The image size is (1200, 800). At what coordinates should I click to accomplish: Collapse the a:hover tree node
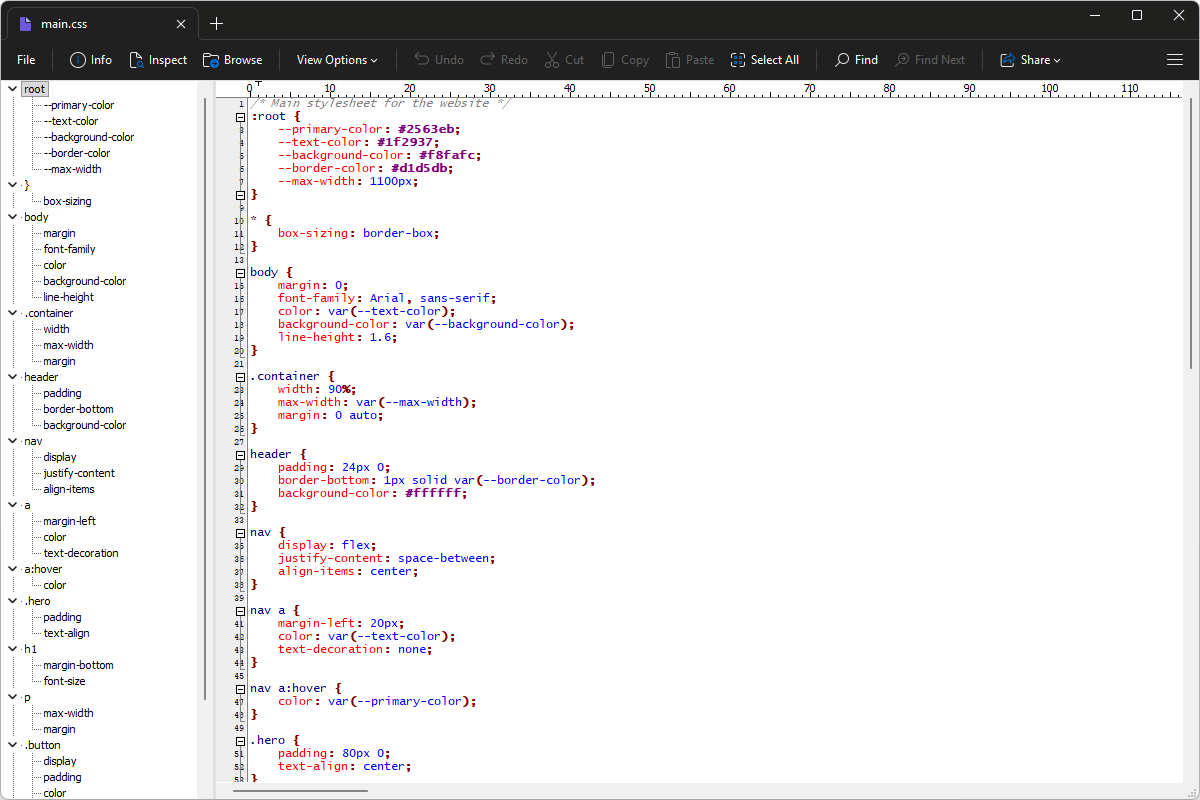coord(12,569)
